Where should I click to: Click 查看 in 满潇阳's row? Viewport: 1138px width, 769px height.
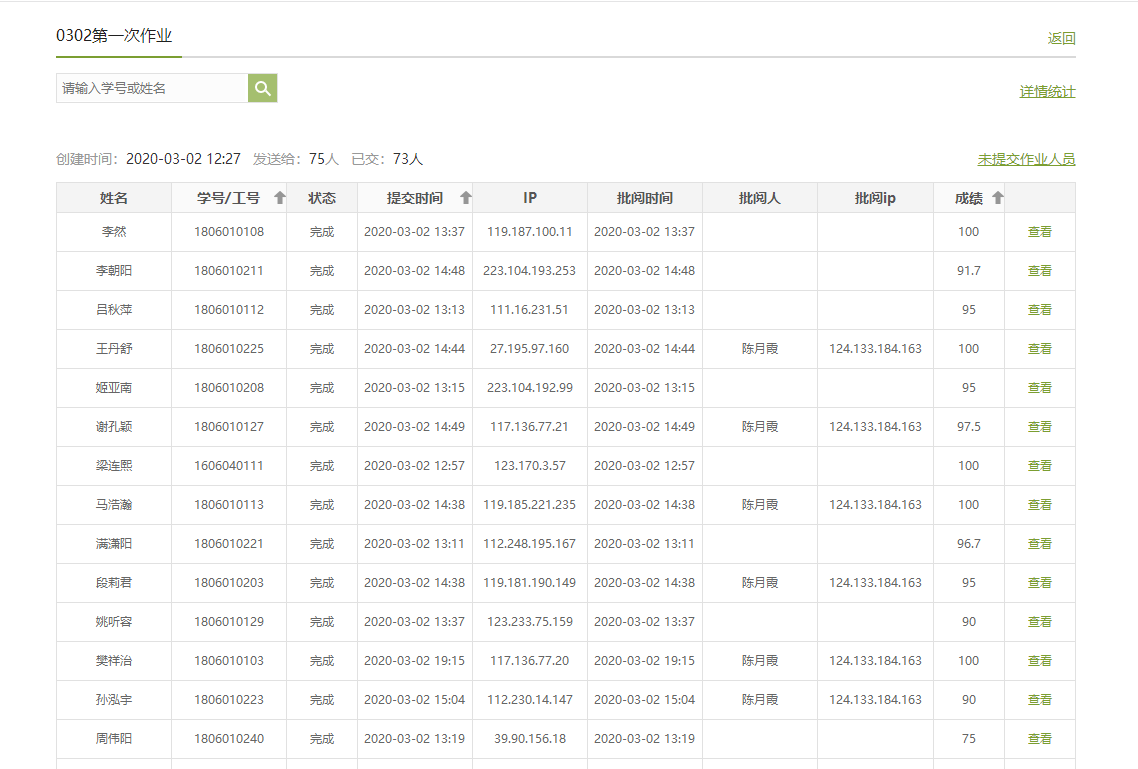1039,544
